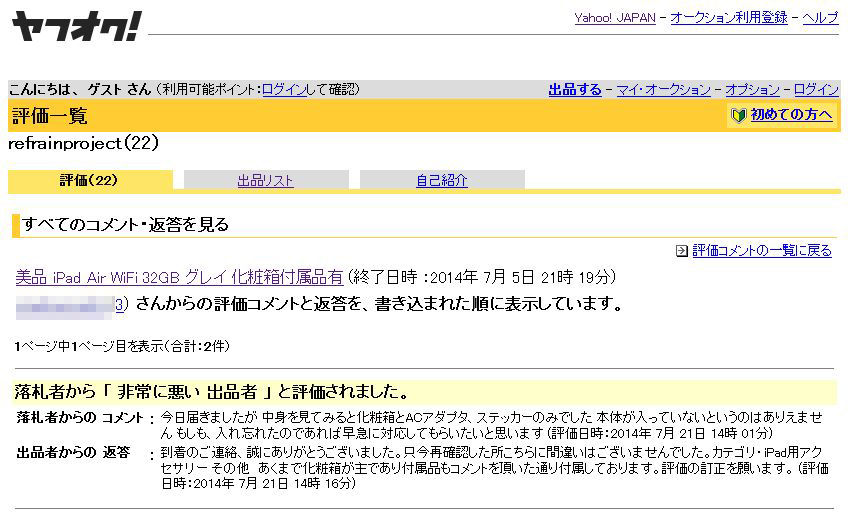Click the ログイン link in the top-right navigation bar

coord(816,89)
